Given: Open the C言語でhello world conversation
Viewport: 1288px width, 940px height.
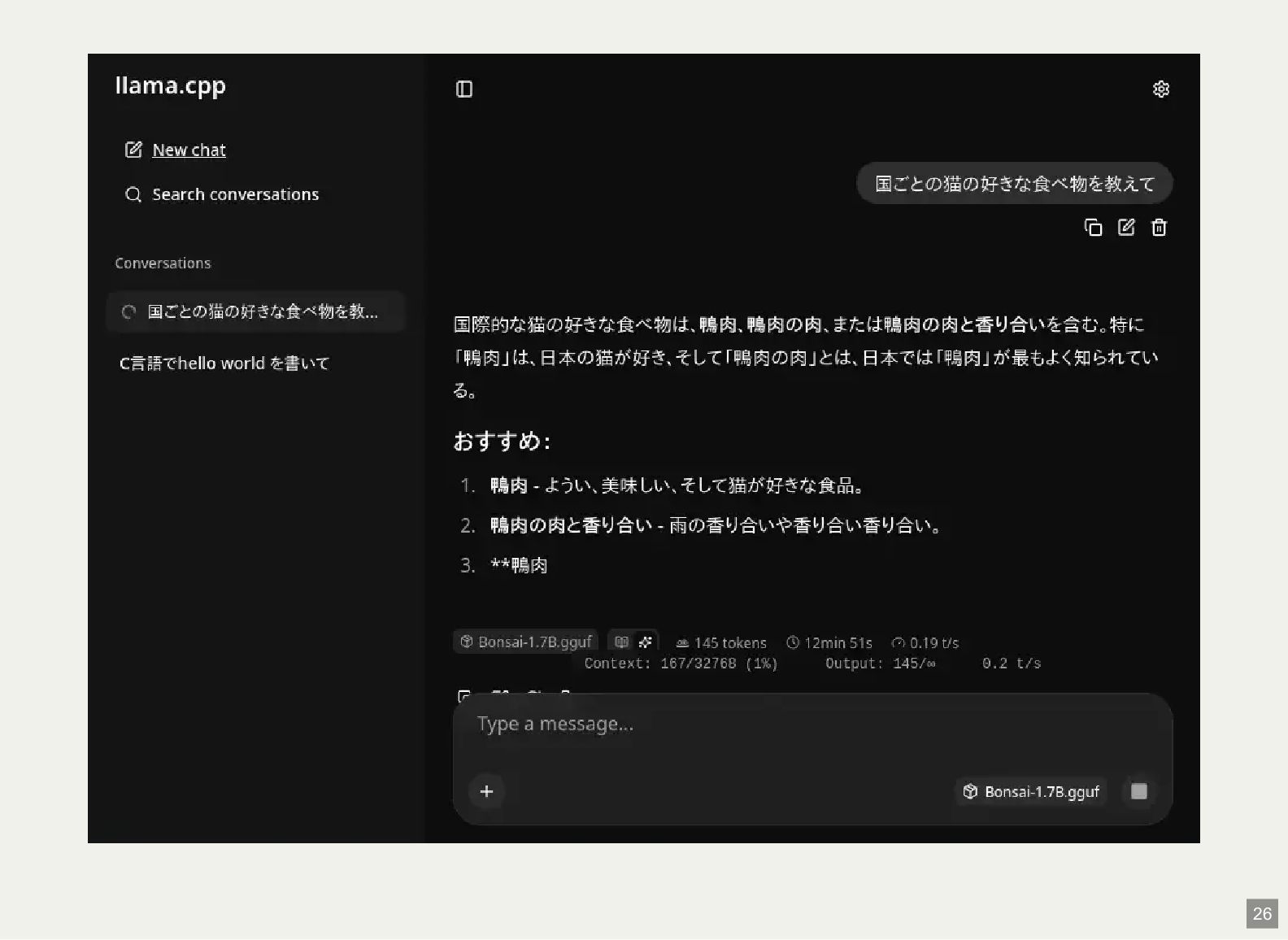Looking at the screenshot, I should click(x=224, y=363).
